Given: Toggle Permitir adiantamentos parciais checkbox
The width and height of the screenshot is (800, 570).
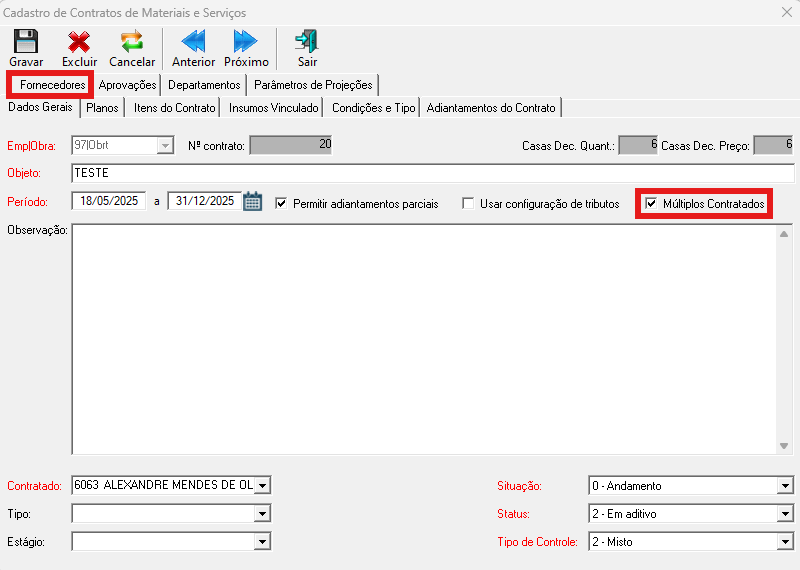Looking at the screenshot, I should [281, 204].
